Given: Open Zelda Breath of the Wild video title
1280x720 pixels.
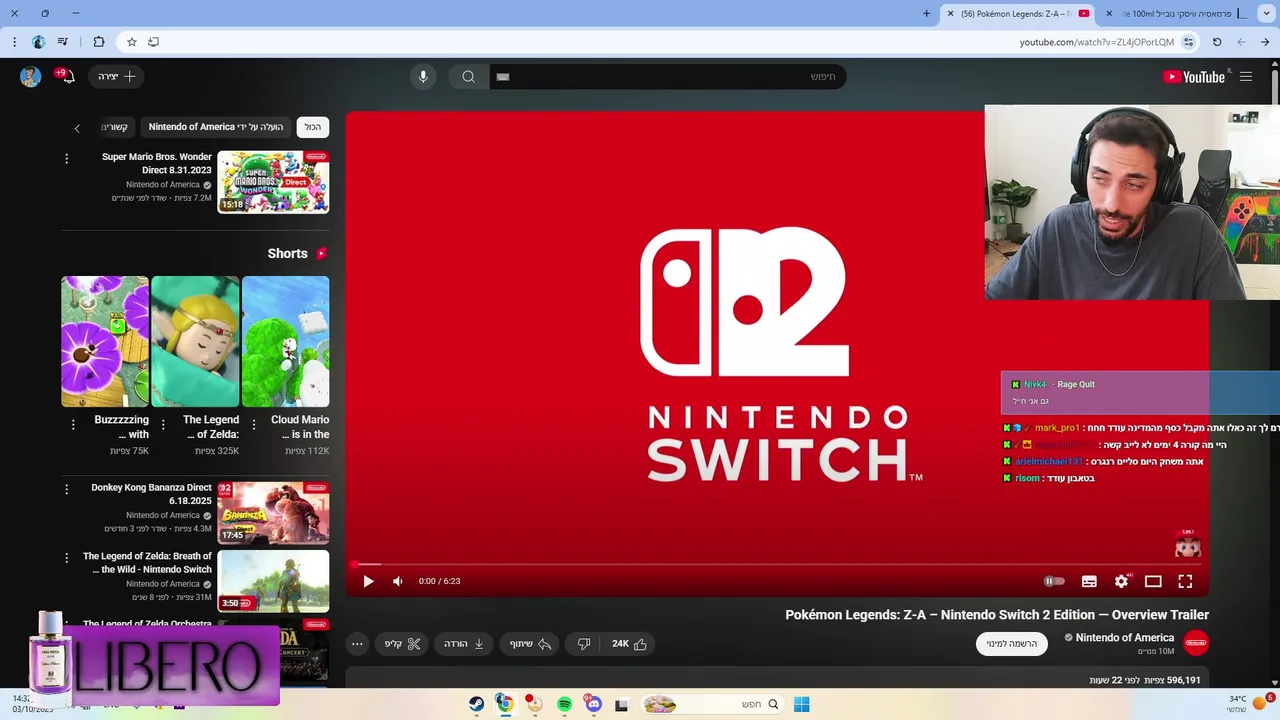Looking at the screenshot, I should tap(147, 563).
